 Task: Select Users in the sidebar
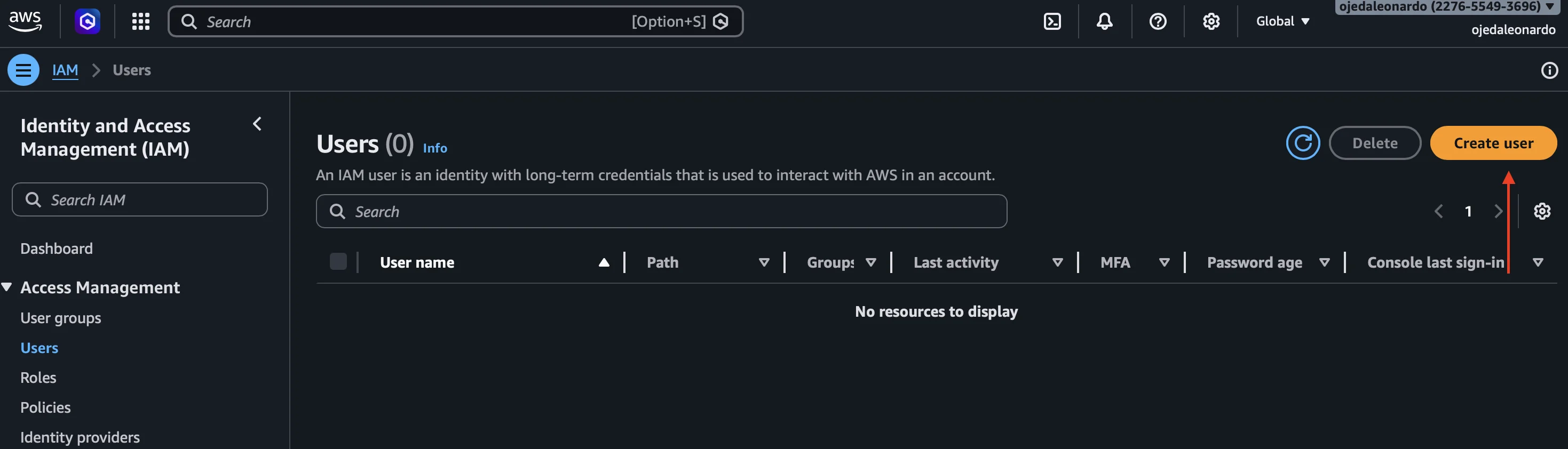[x=39, y=348]
